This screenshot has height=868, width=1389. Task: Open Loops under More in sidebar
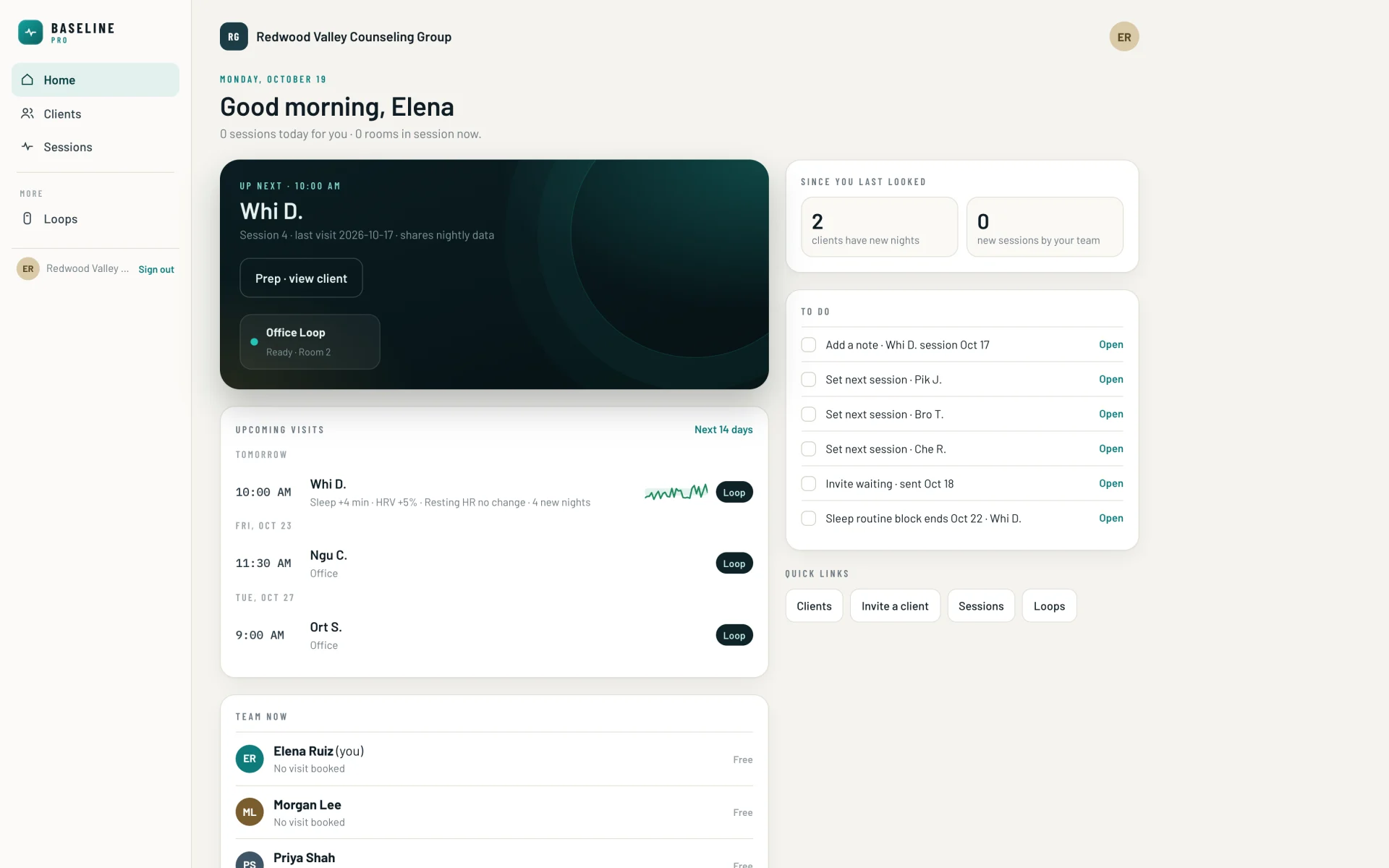95,218
